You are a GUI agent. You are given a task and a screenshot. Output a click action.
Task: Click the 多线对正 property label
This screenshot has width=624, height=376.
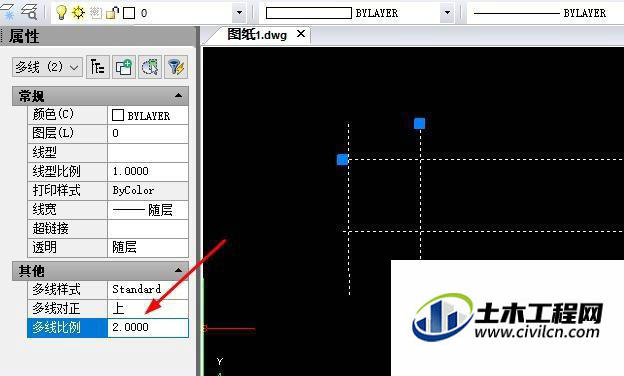coord(67,308)
